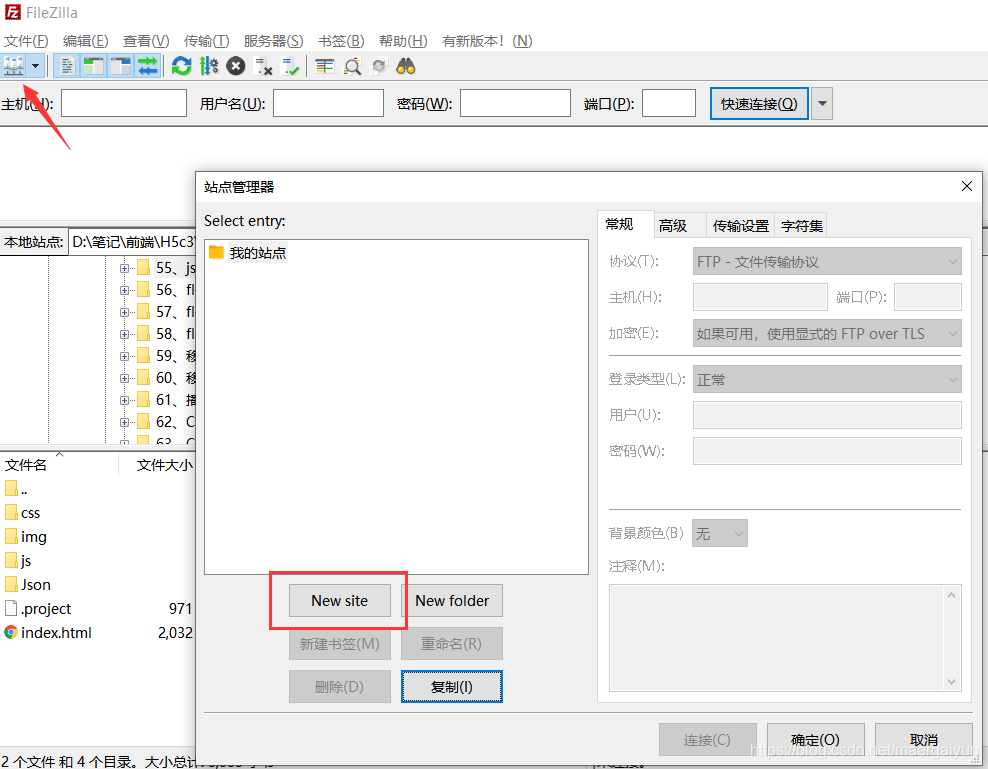
Task: Open the 背景颜色(B) dropdown
Action: 720,533
